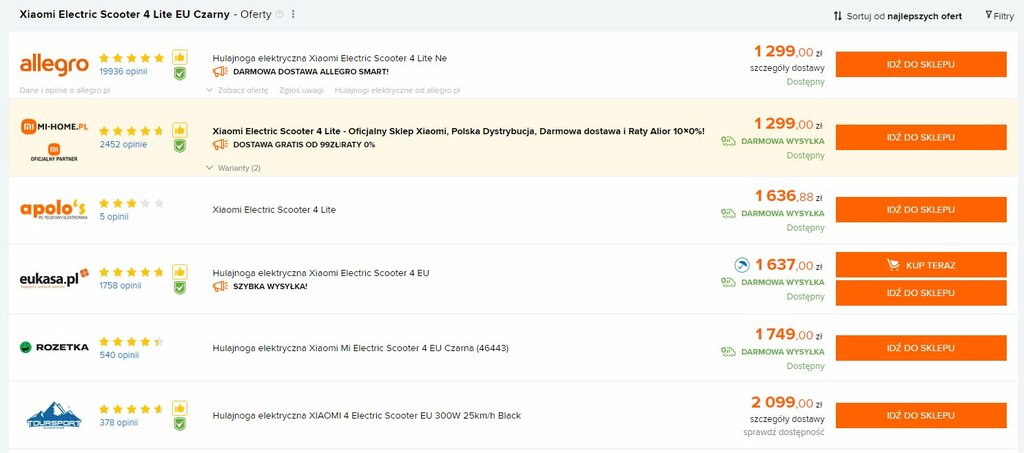Go to shop for the allegro offer
The width and height of the screenshot is (1024, 453).
tap(921, 65)
